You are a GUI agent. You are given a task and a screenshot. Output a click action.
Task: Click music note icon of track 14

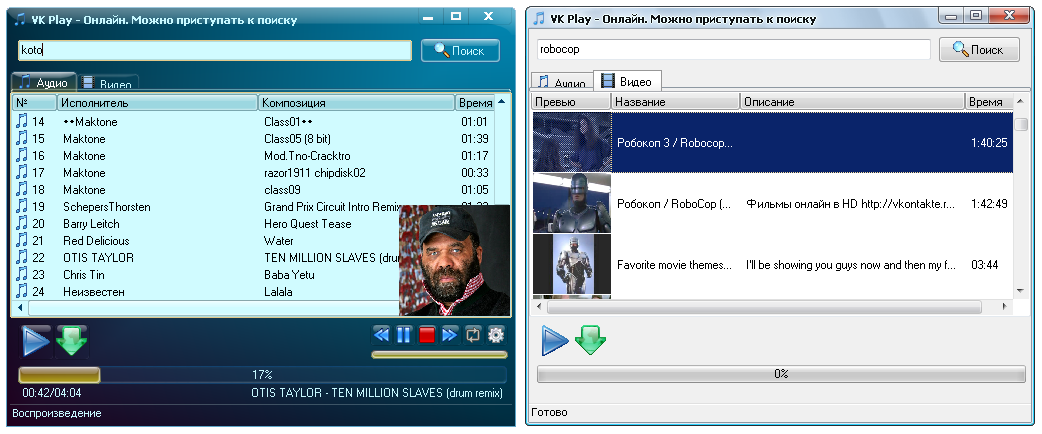[x=22, y=121]
